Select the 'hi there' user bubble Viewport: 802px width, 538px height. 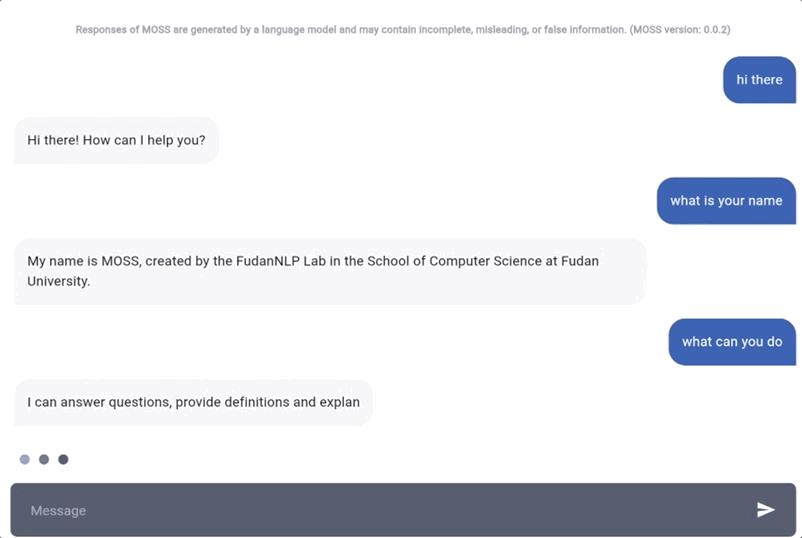click(x=760, y=80)
